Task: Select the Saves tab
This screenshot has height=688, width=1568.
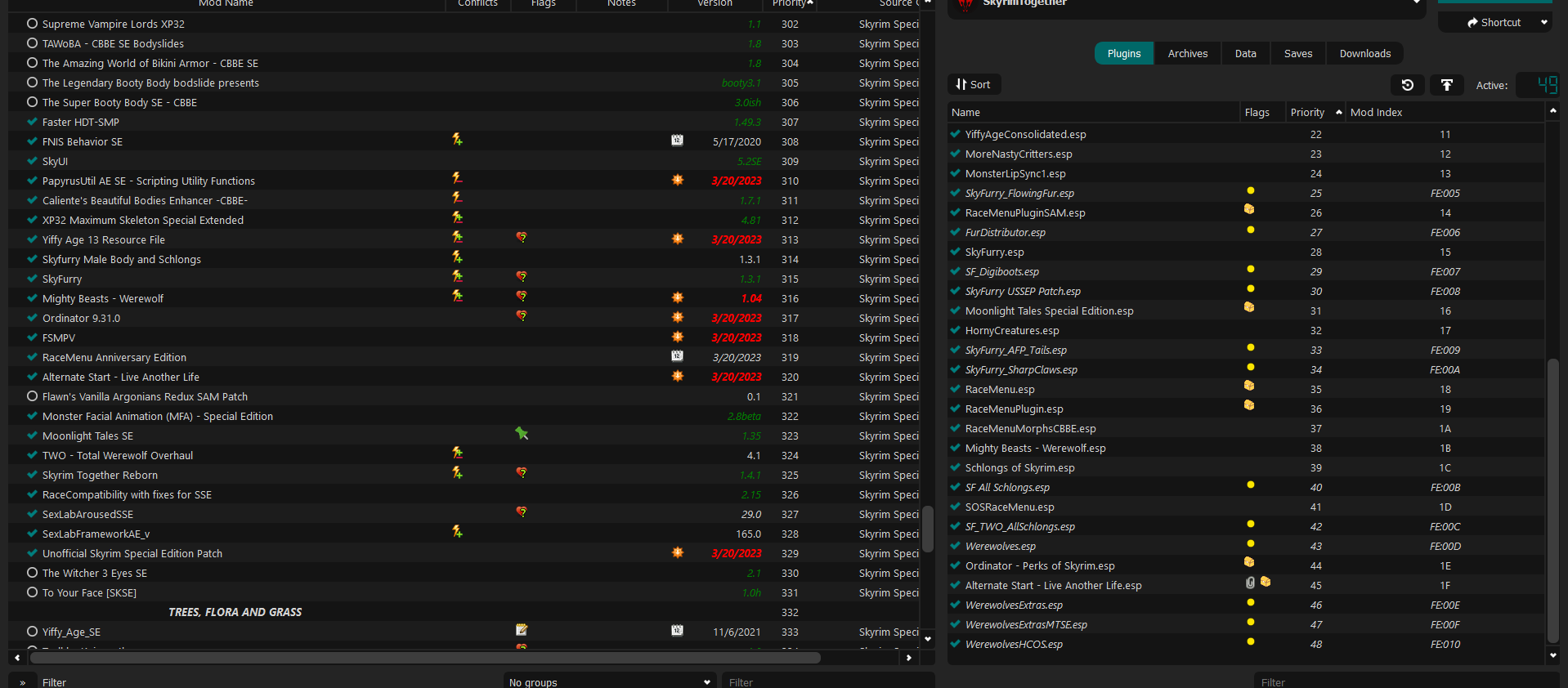Action: coord(1298,54)
